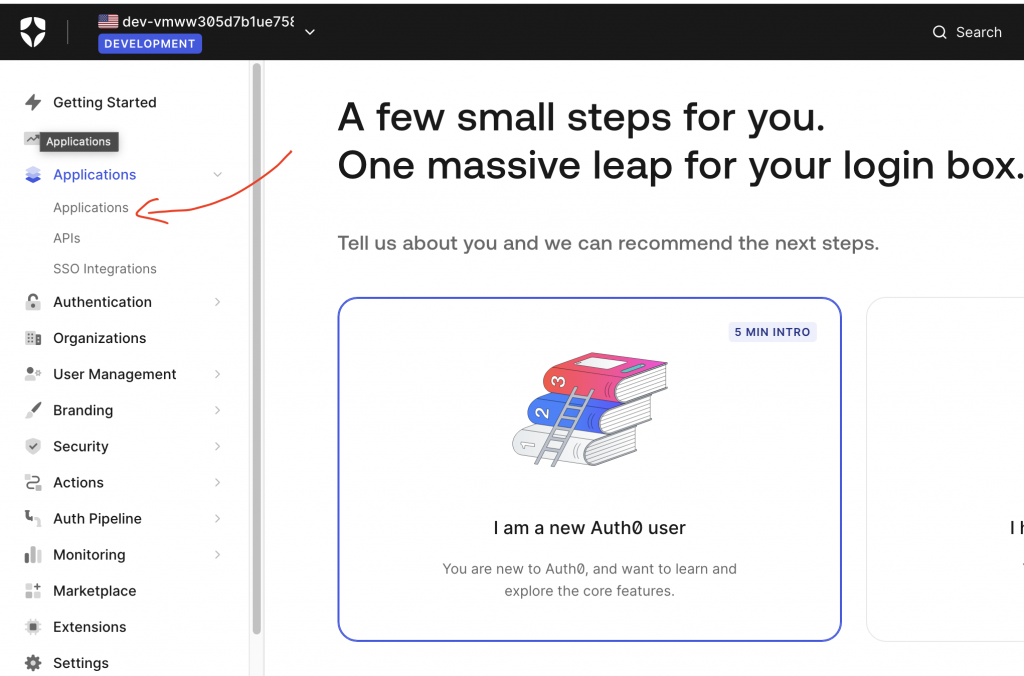Select Auth Pipeline in the sidebar
Image resolution: width=1024 pixels, height=676 pixels.
pyautogui.click(x=97, y=519)
